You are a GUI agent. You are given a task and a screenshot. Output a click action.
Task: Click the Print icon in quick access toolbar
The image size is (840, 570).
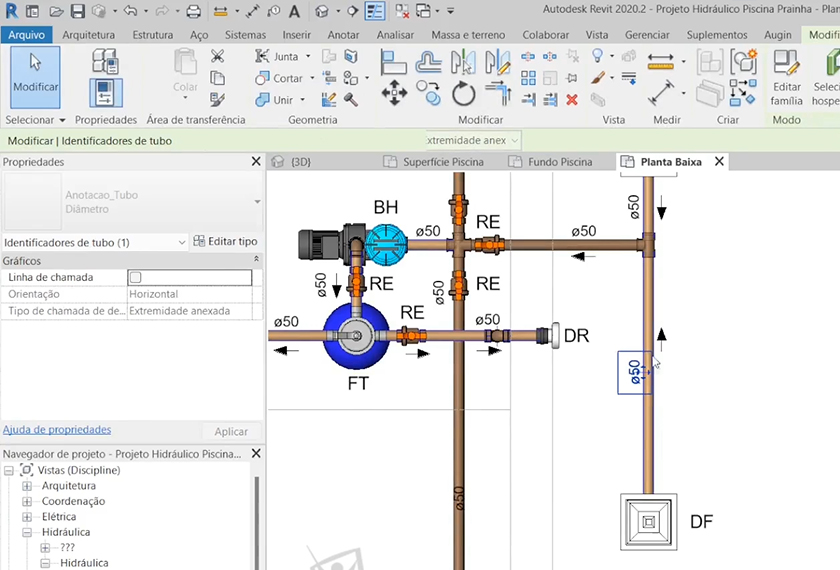193,12
